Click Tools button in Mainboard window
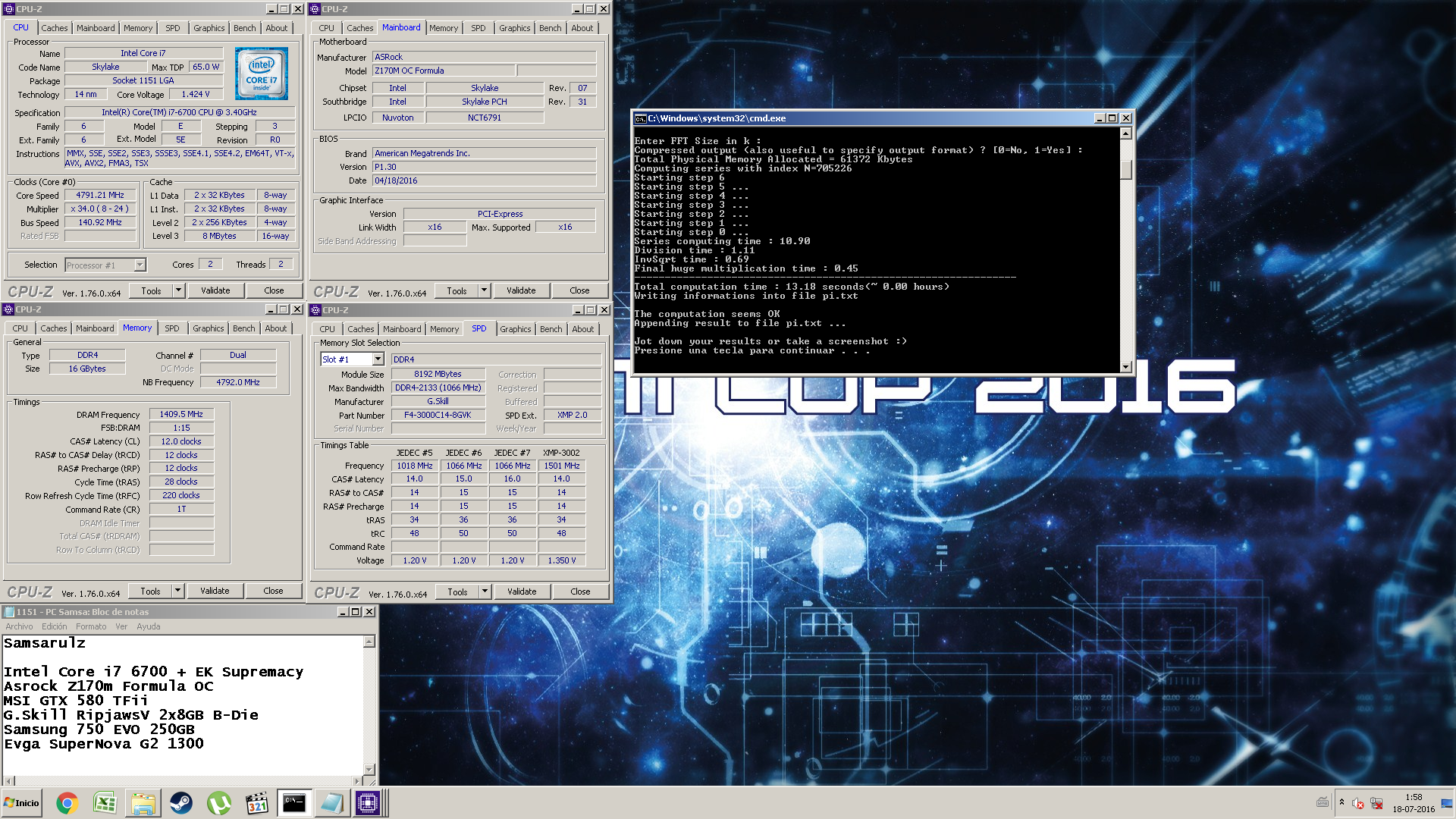This screenshot has height=819, width=1456. 457,290
